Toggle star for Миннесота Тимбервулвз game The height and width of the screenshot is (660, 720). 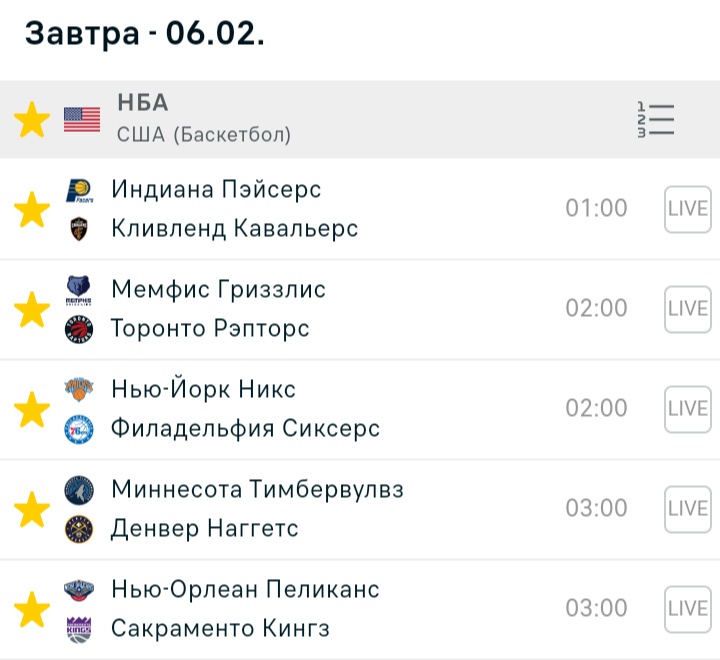(32, 510)
